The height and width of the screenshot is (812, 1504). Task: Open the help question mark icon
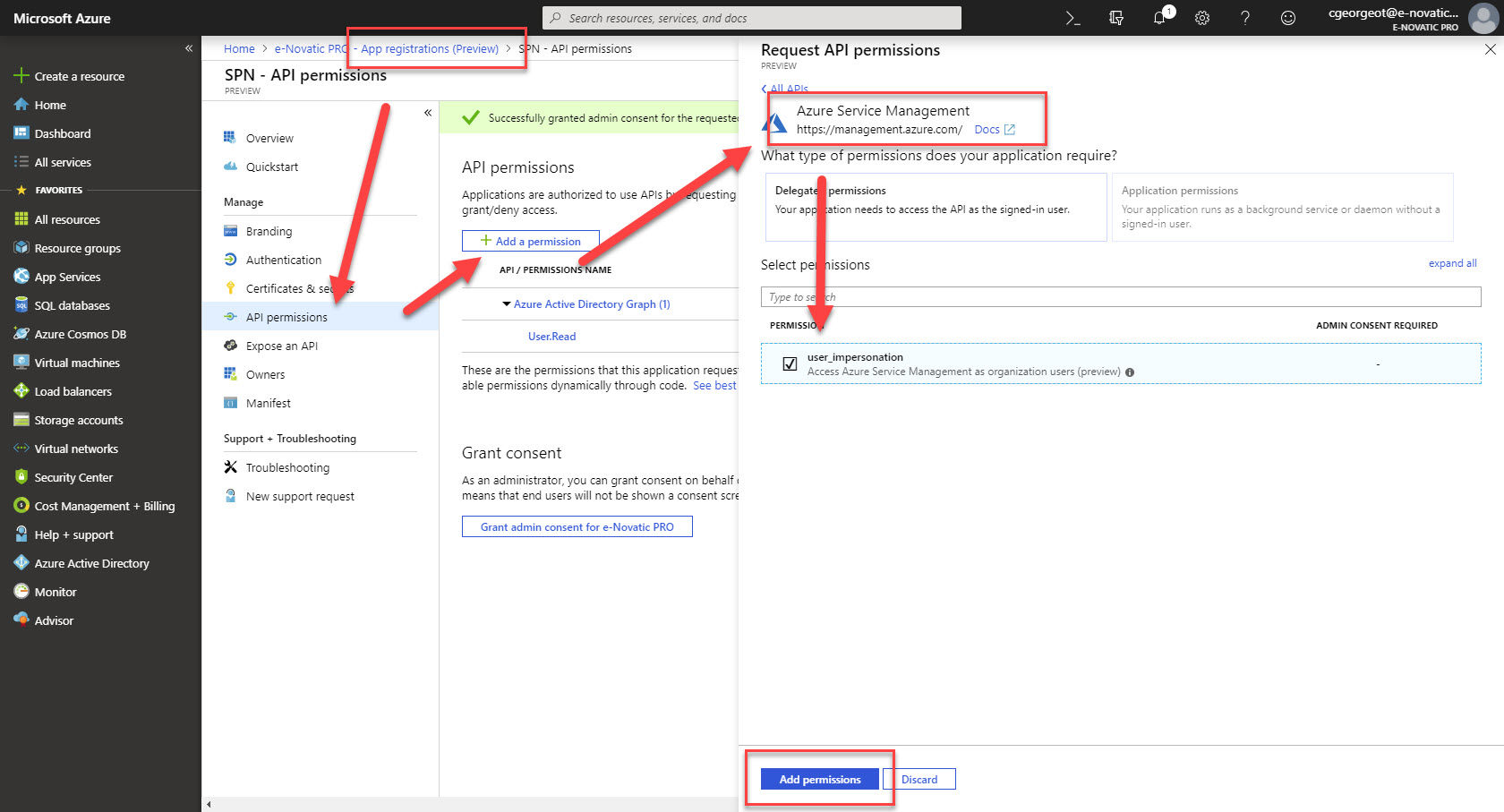(1245, 18)
